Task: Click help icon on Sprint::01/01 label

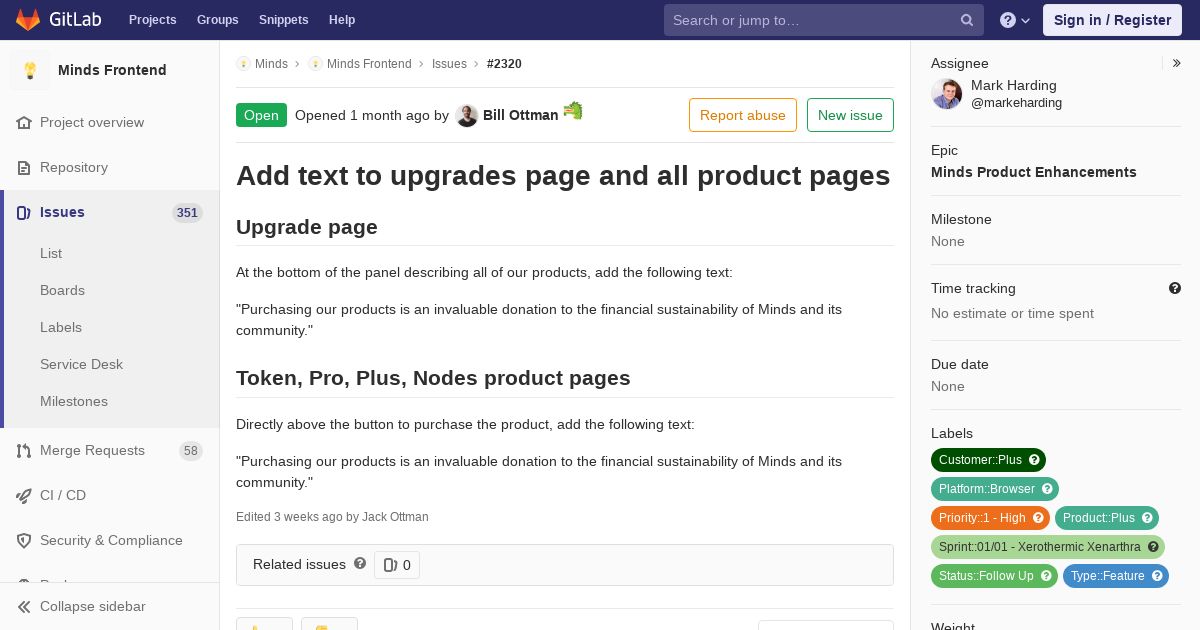Action: coord(1153,547)
